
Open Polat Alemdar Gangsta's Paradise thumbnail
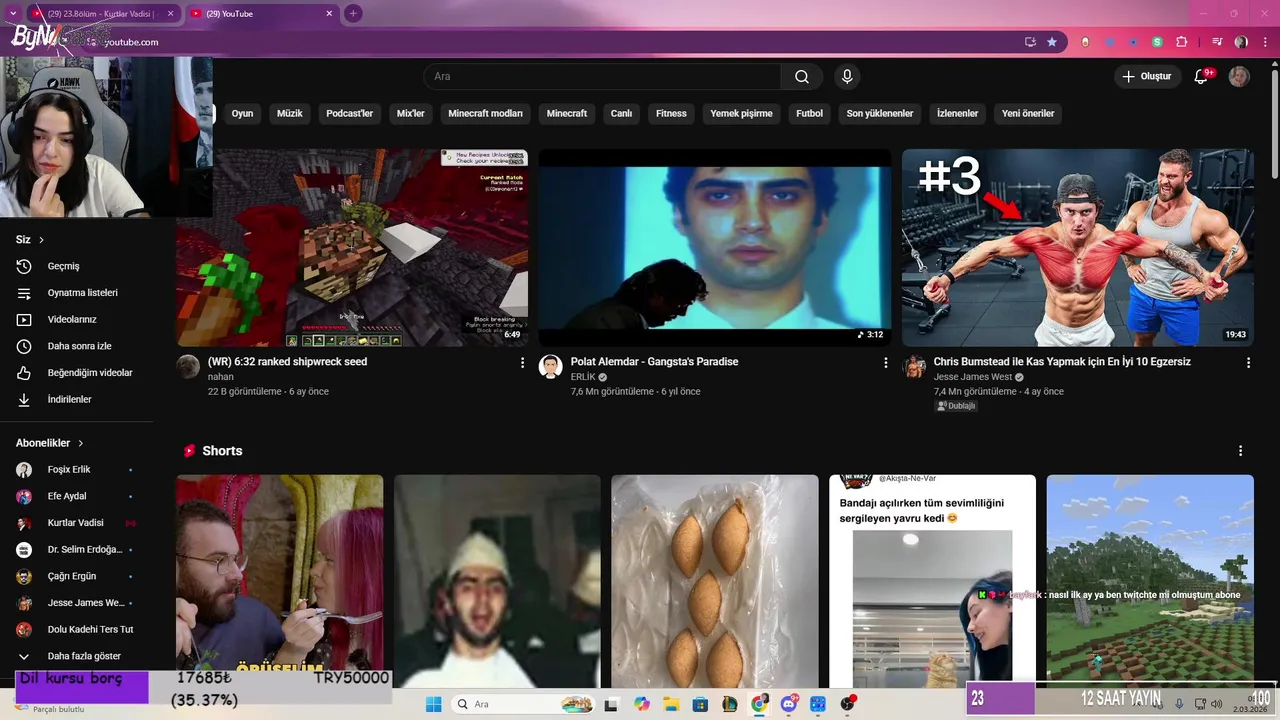715,248
